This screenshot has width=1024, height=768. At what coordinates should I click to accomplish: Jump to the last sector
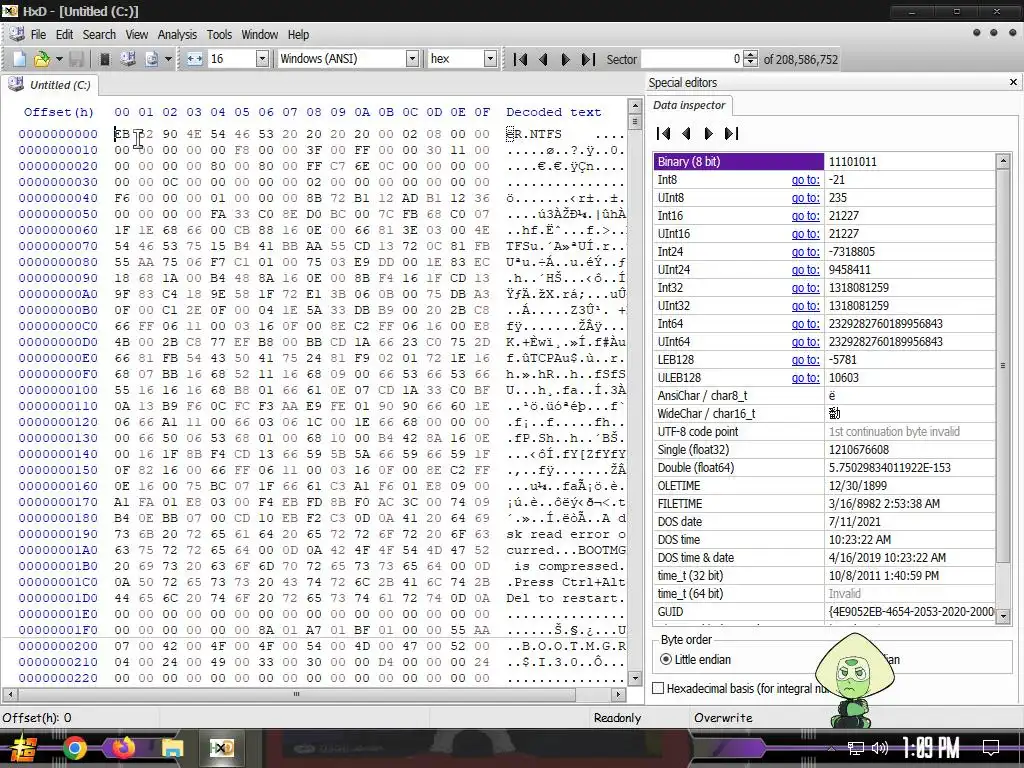click(x=588, y=59)
